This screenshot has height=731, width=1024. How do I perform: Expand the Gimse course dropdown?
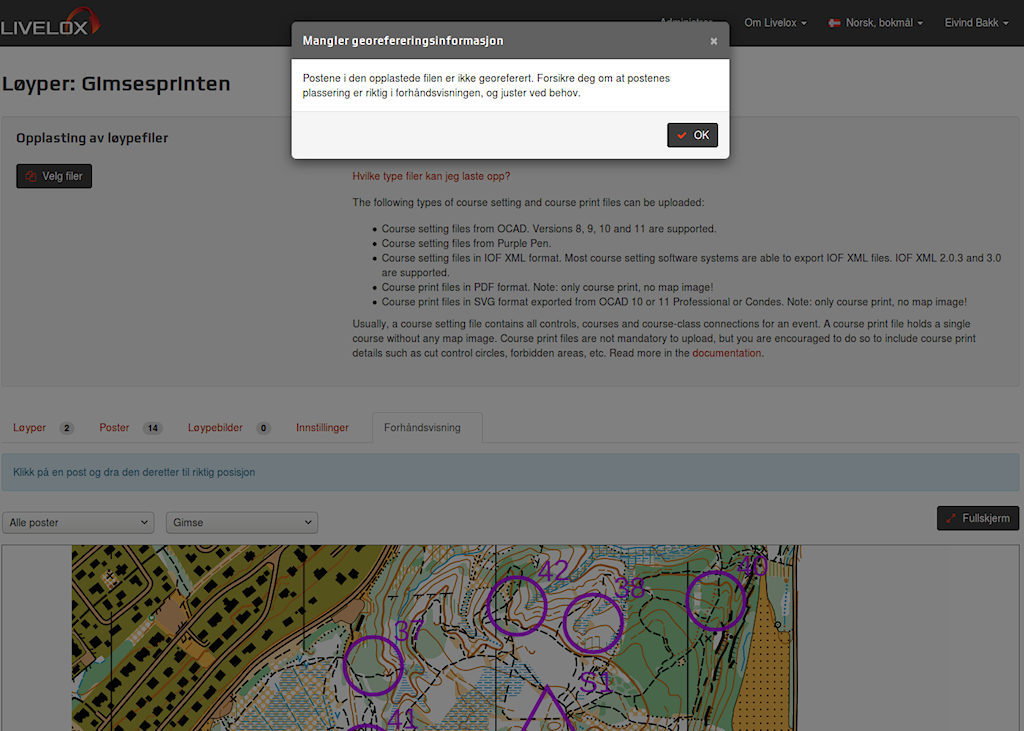(242, 523)
